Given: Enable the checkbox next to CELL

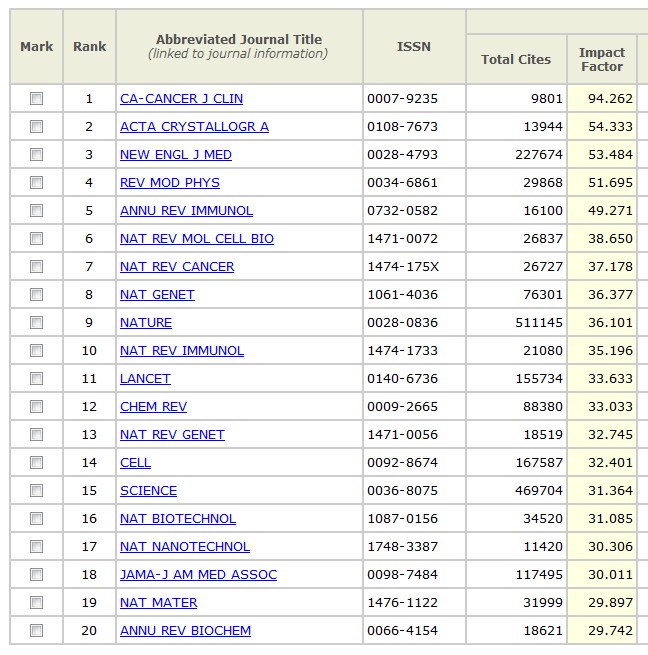Looking at the screenshot, I should 37,463.
